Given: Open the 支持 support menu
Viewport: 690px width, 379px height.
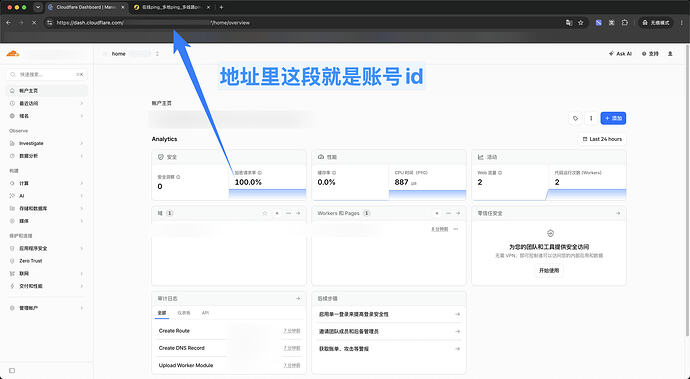Looking at the screenshot, I should coord(650,54).
